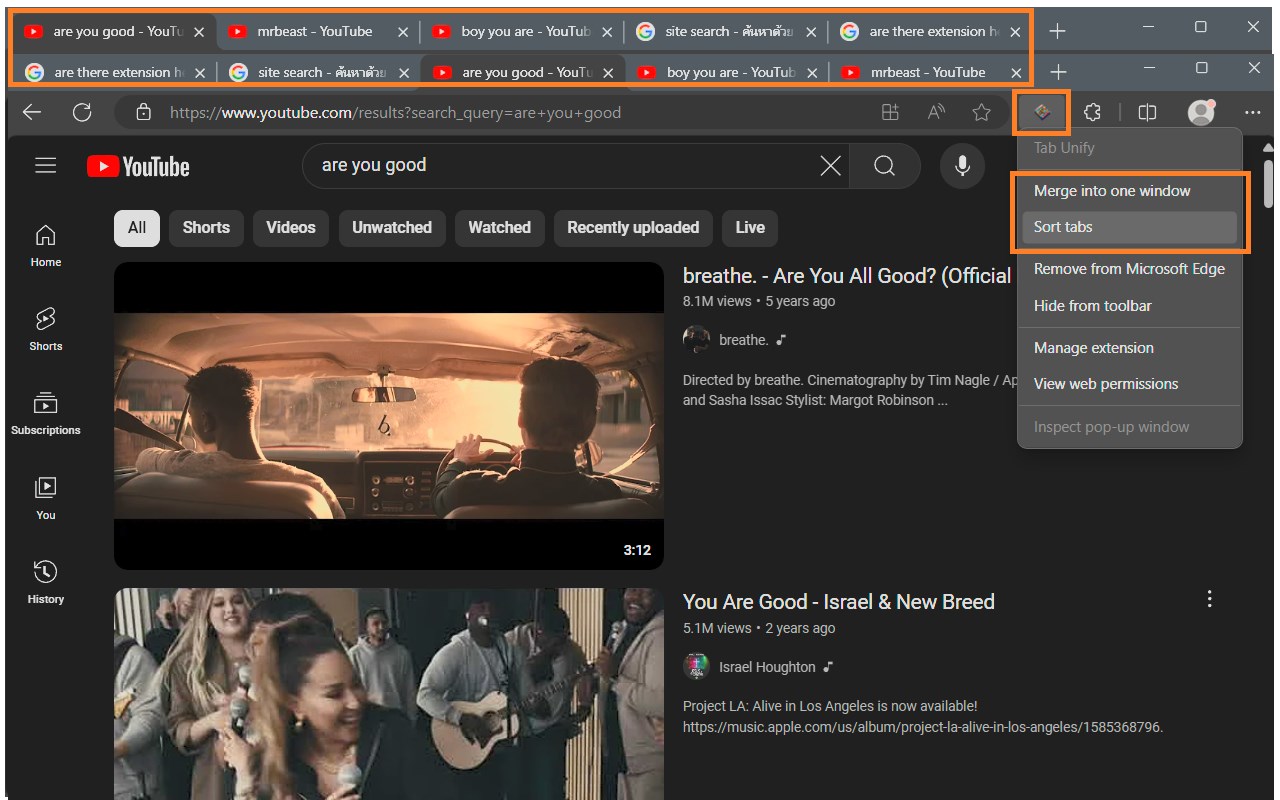The height and width of the screenshot is (800, 1280).
Task: Click the Tab Unify extension icon
Action: pos(1042,112)
